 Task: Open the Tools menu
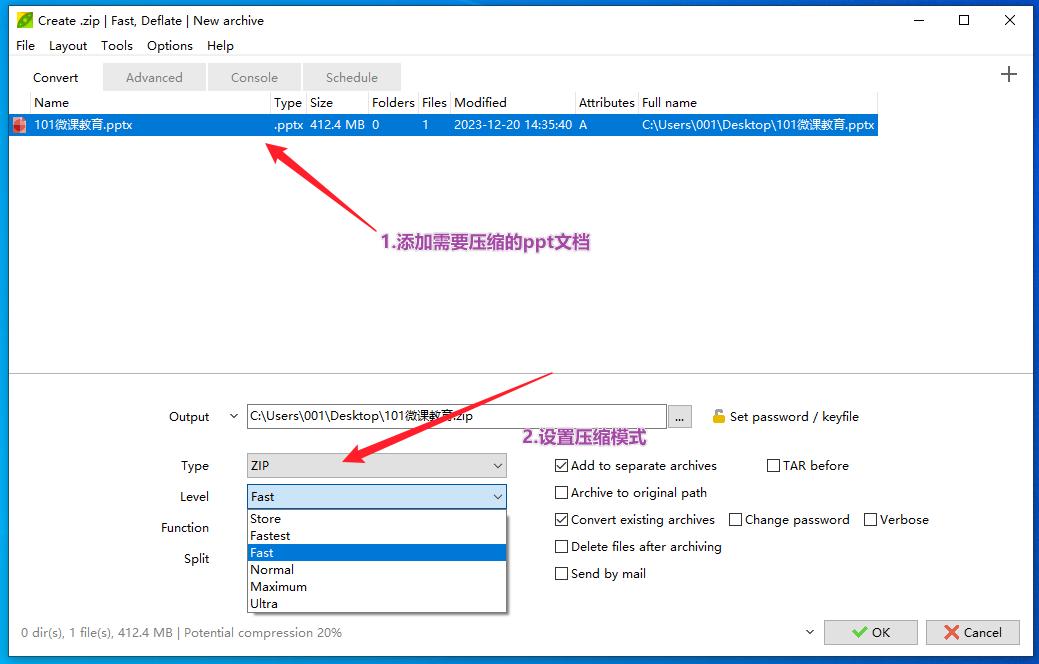point(116,46)
